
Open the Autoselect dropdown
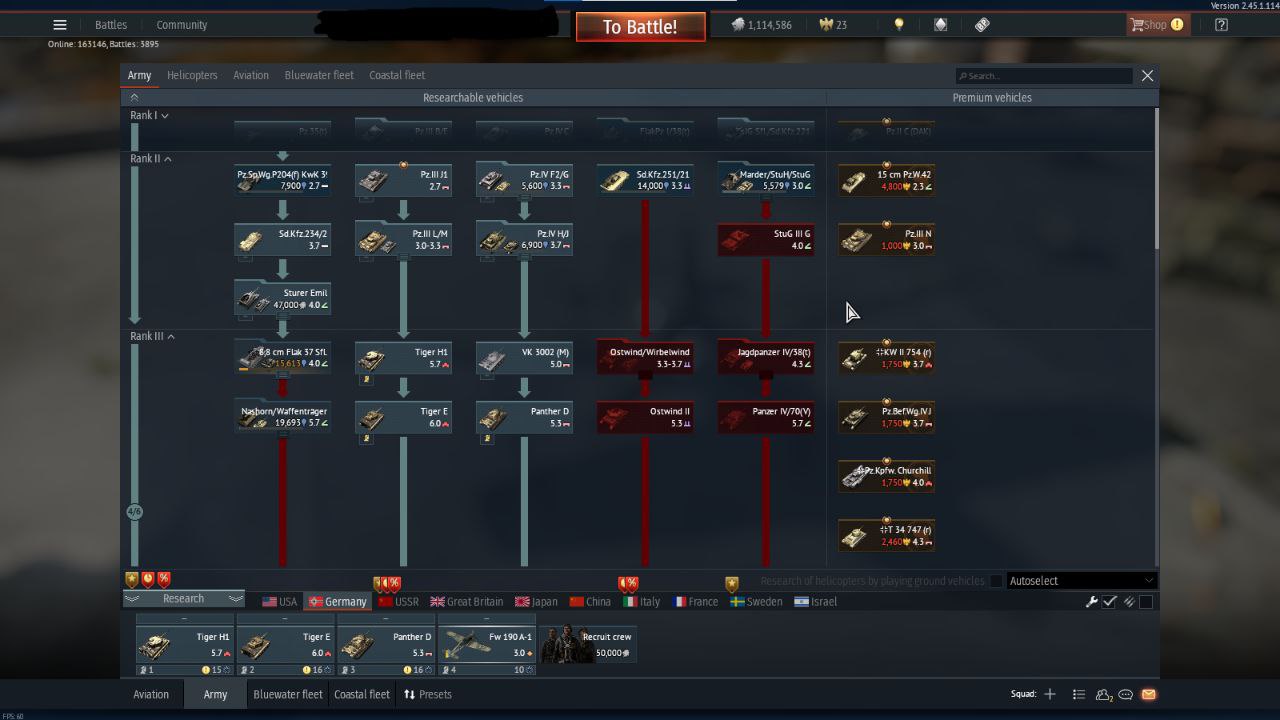point(1080,581)
